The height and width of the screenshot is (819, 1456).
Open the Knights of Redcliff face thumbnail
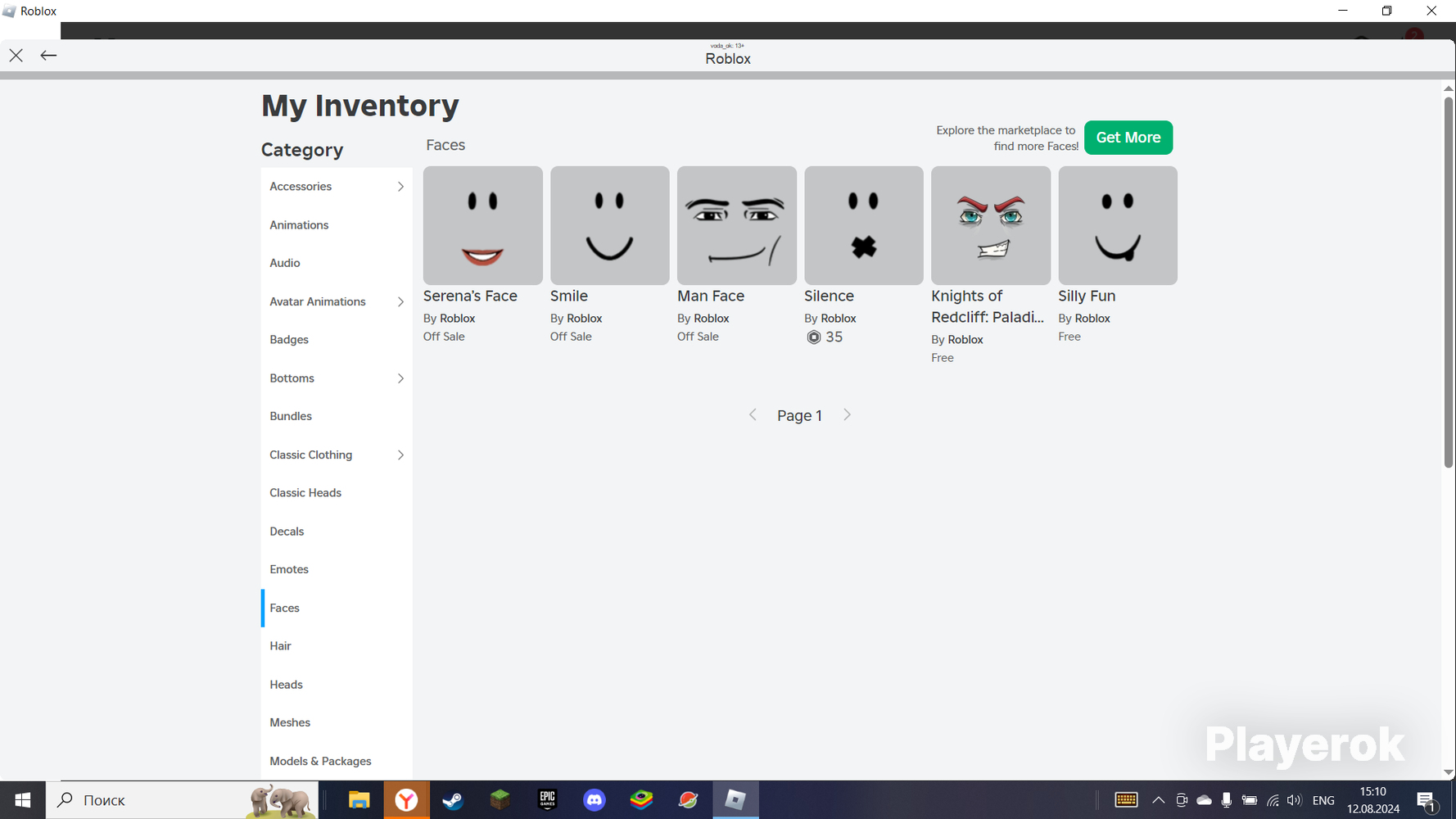pyautogui.click(x=991, y=225)
